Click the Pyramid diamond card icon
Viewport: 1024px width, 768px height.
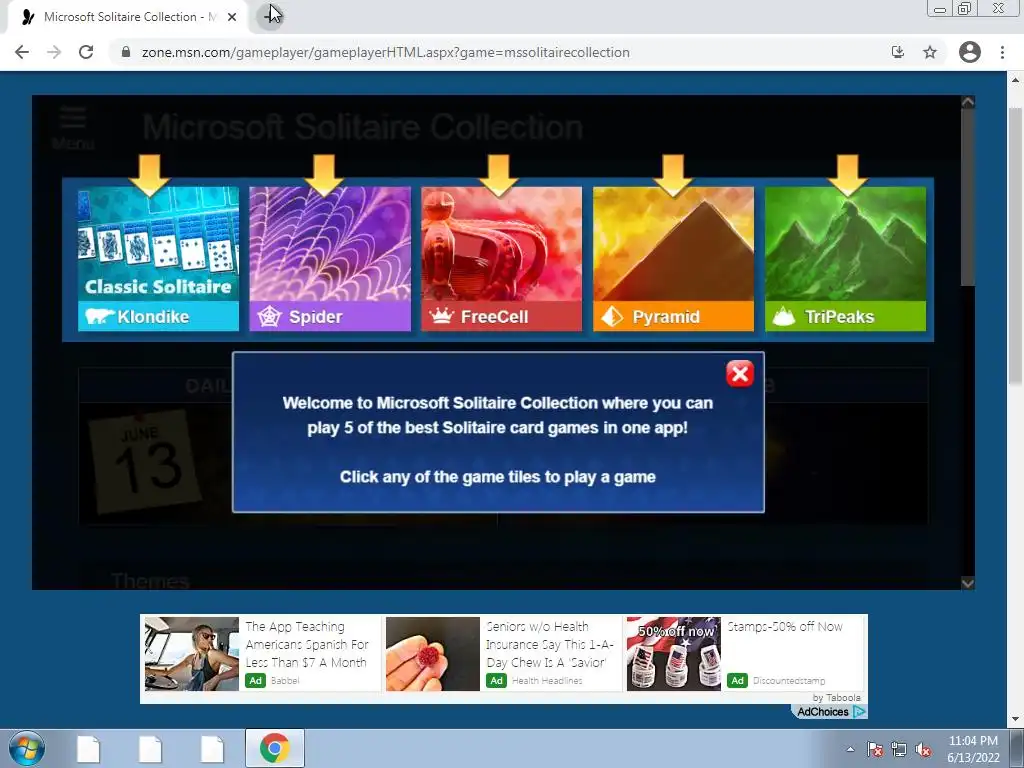pos(612,317)
